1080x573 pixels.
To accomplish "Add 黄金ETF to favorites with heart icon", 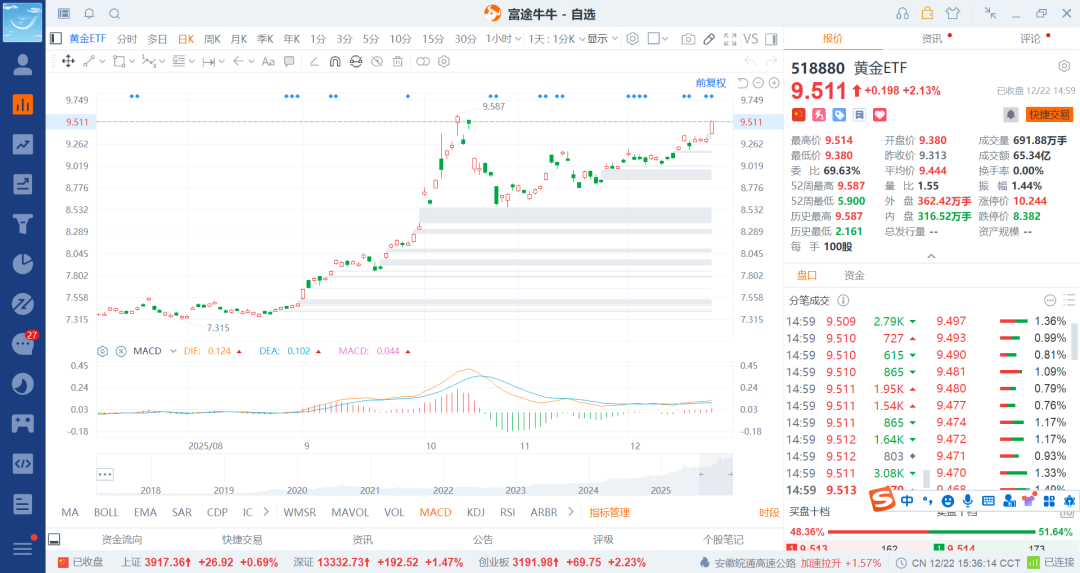I will (x=880, y=114).
